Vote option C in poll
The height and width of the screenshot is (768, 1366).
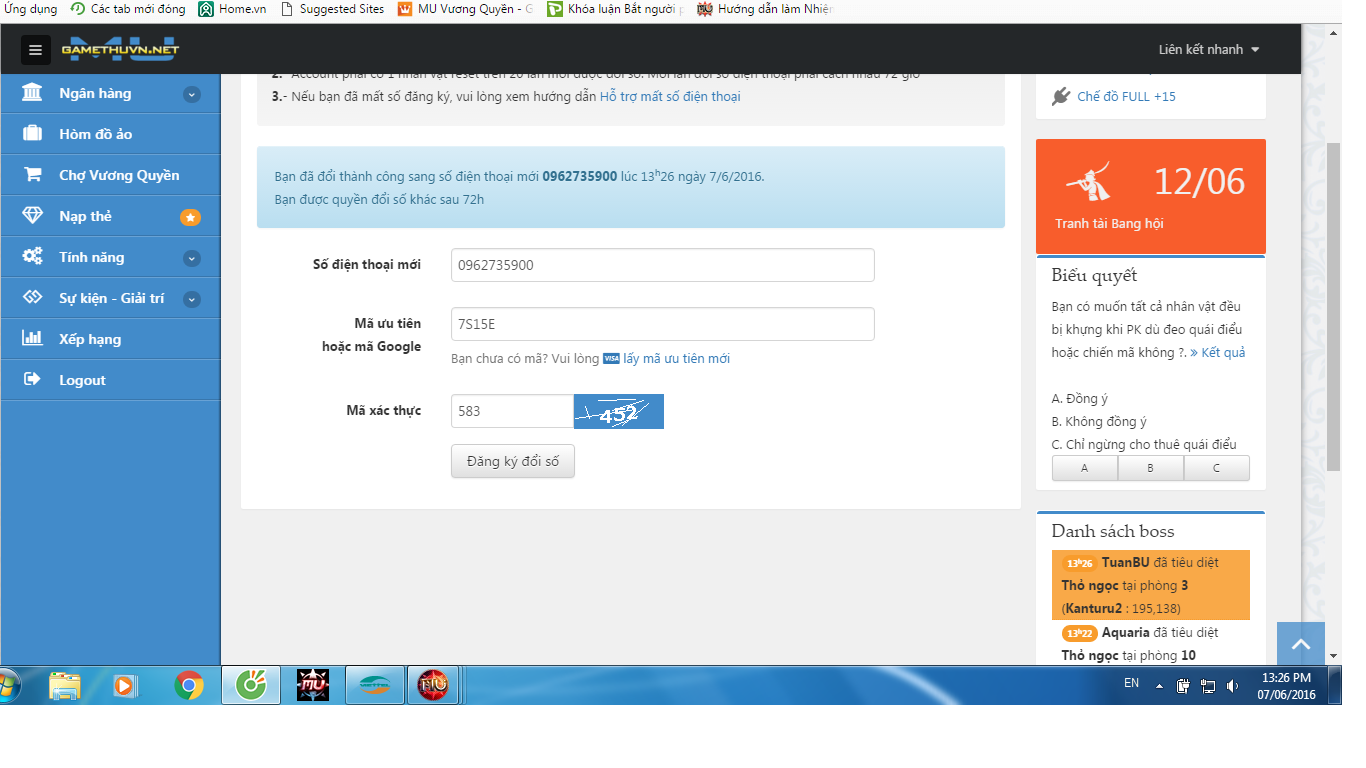[x=1216, y=468]
